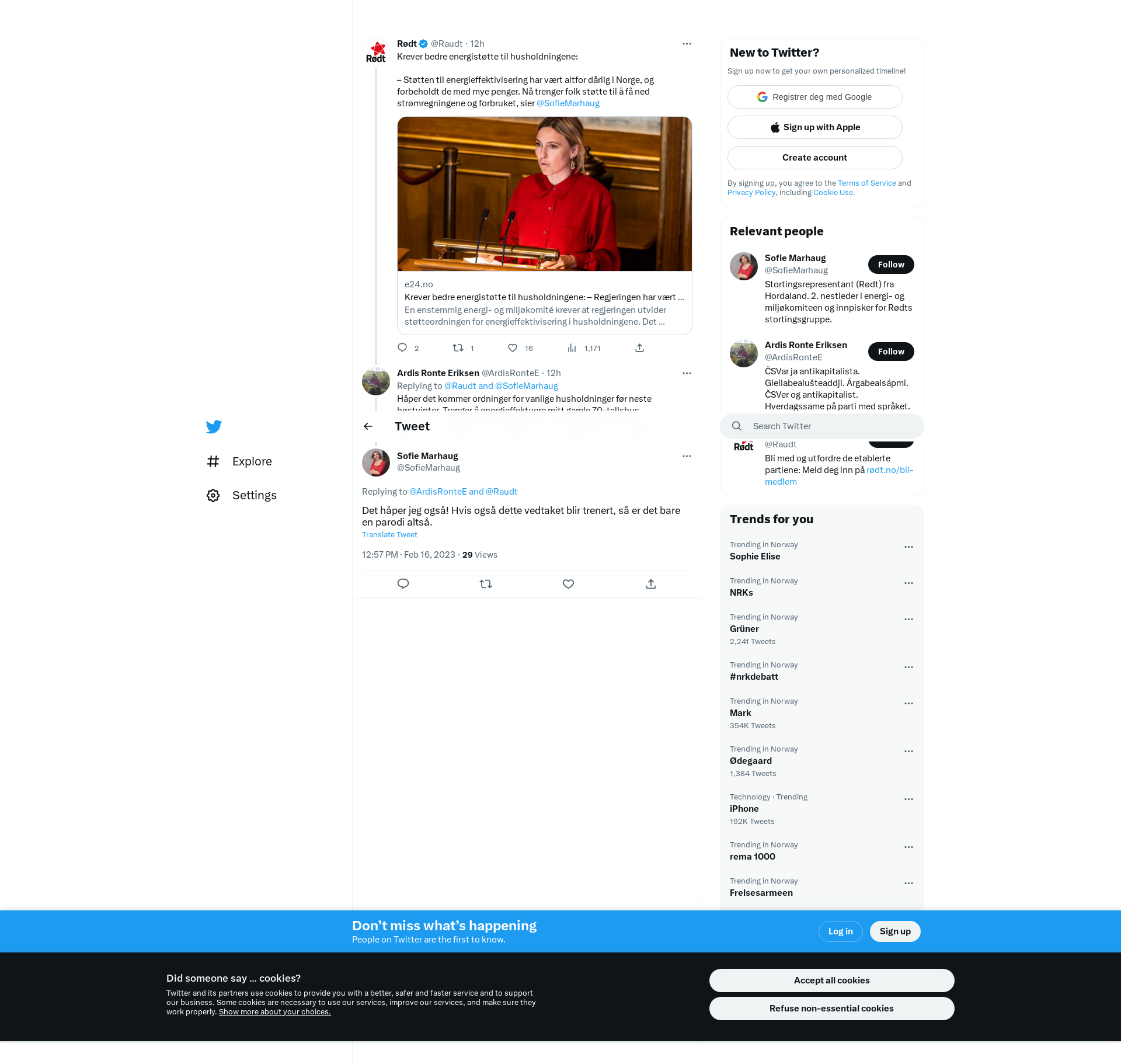Image resolution: width=1121 pixels, height=1064 pixels.
Task: Open @ArdisRonteE and @Raudt reply mention
Action: coord(463,492)
